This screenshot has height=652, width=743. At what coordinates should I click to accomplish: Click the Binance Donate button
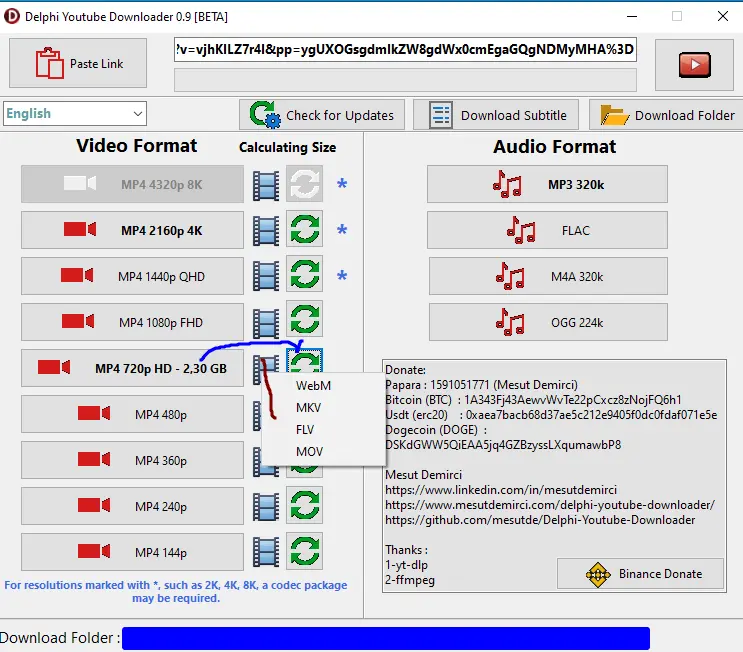(x=641, y=574)
